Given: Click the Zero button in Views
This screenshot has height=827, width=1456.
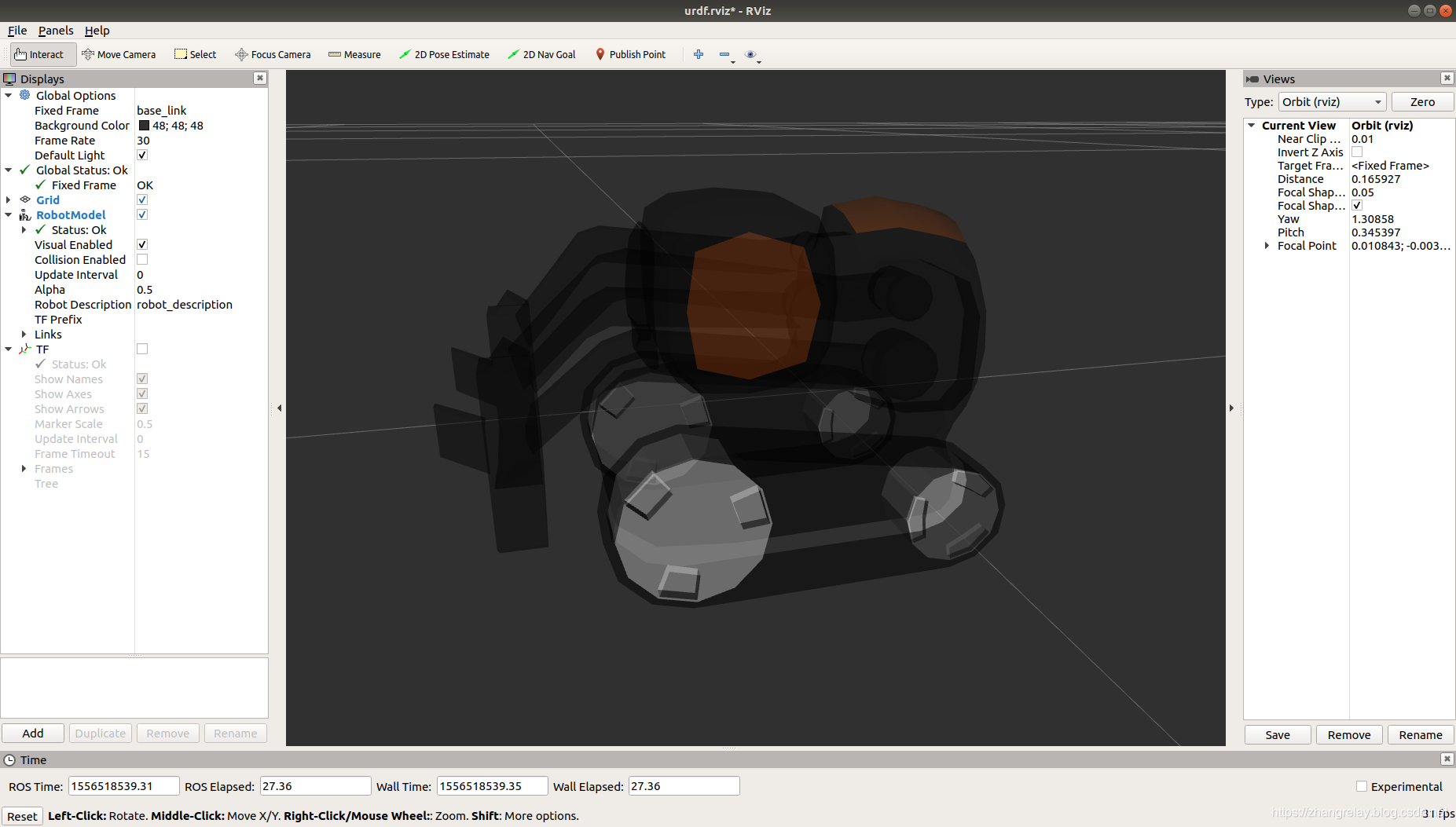Looking at the screenshot, I should 1422,102.
